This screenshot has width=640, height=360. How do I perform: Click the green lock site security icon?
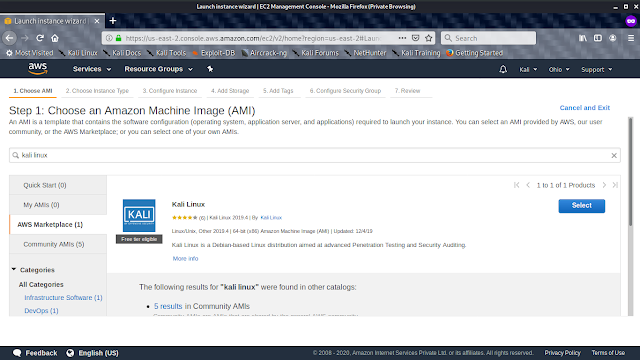click(118, 38)
